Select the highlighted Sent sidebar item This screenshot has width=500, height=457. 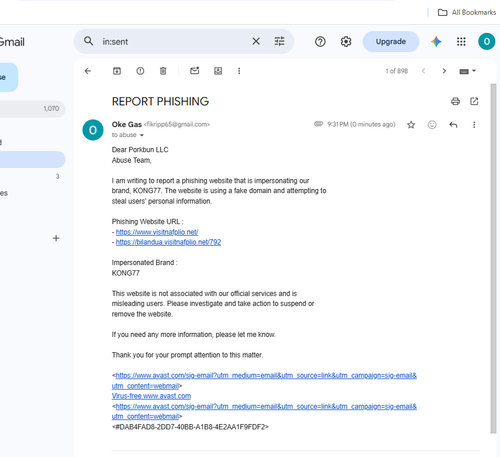(32, 159)
